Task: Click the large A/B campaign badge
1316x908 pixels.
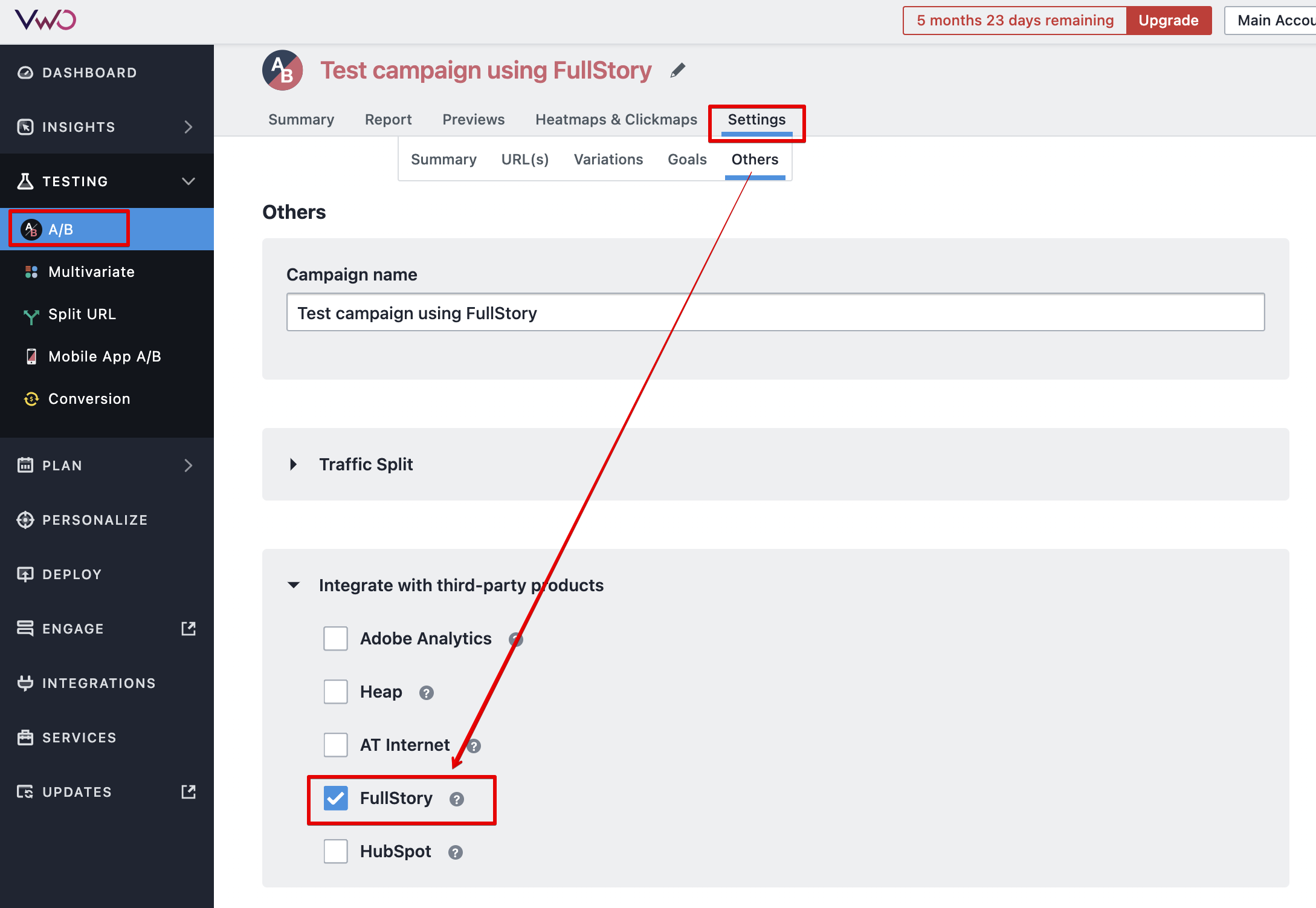Action: pyautogui.click(x=282, y=70)
